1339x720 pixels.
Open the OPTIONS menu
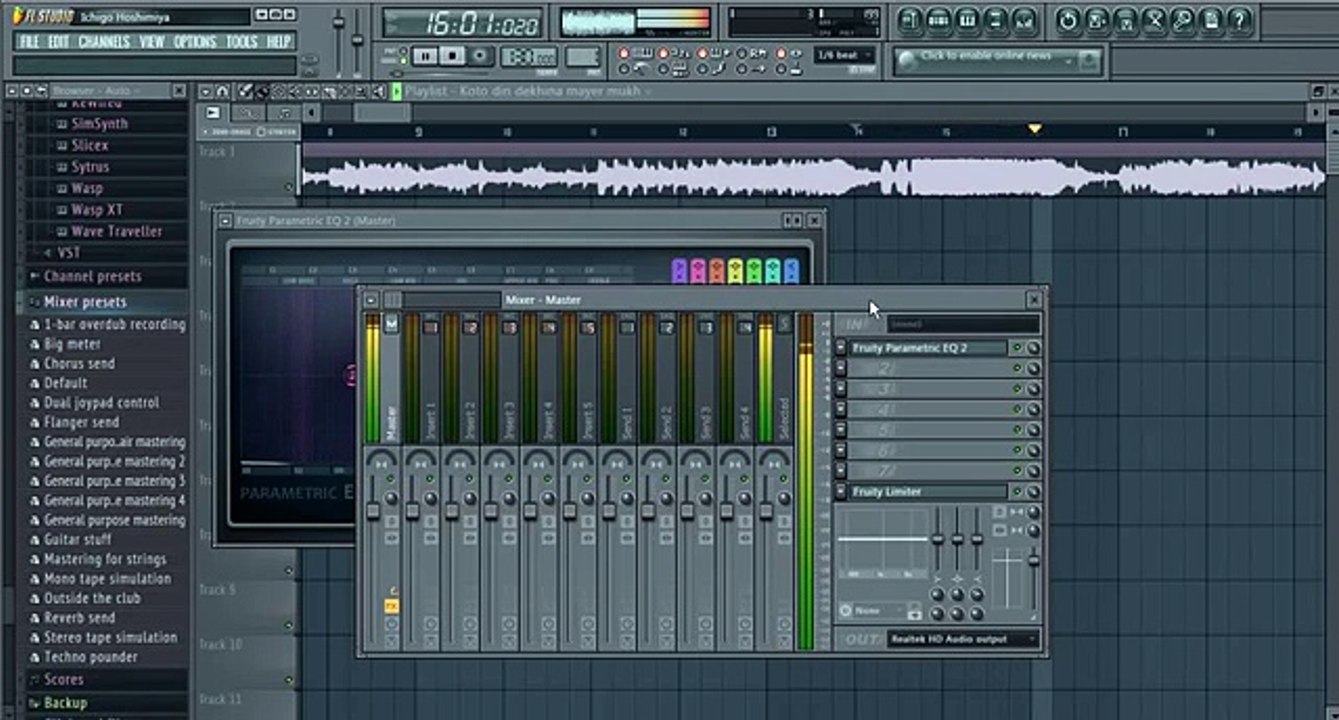coord(195,42)
